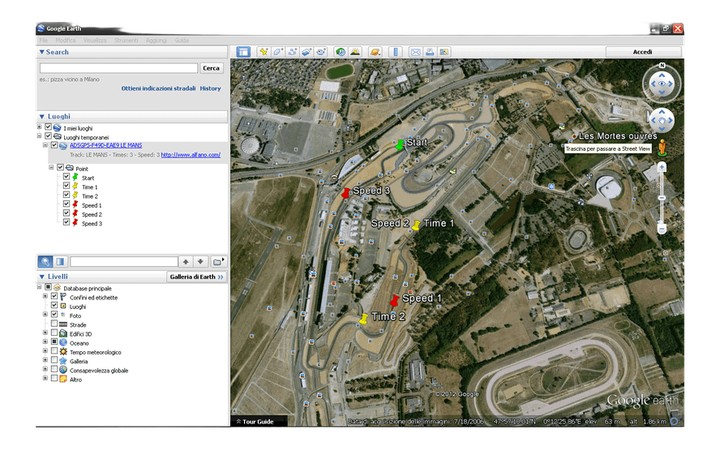The height and width of the screenshot is (451, 720).
Task: Uncheck the Speed 3 placemark checkbox
Action: click(67, 223)
